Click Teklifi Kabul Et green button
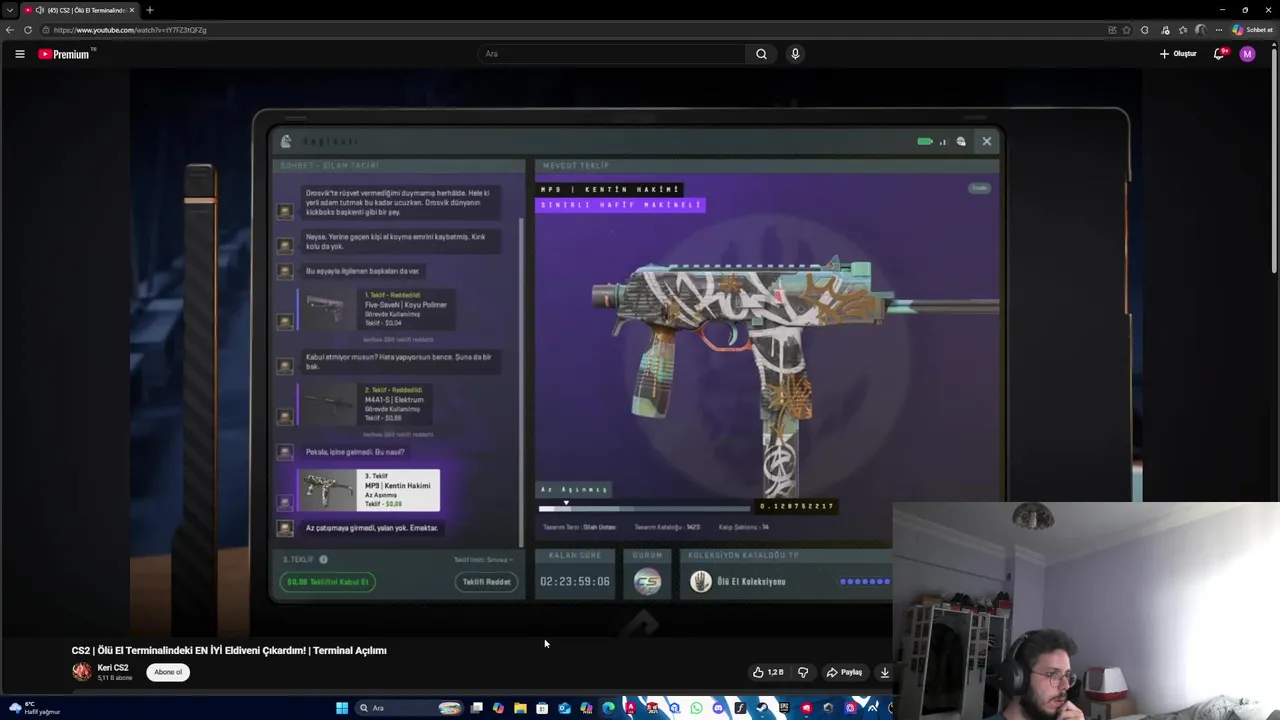Image resolution: width=1280 pixels, height=720 pixels. click(x=328, y=581)
